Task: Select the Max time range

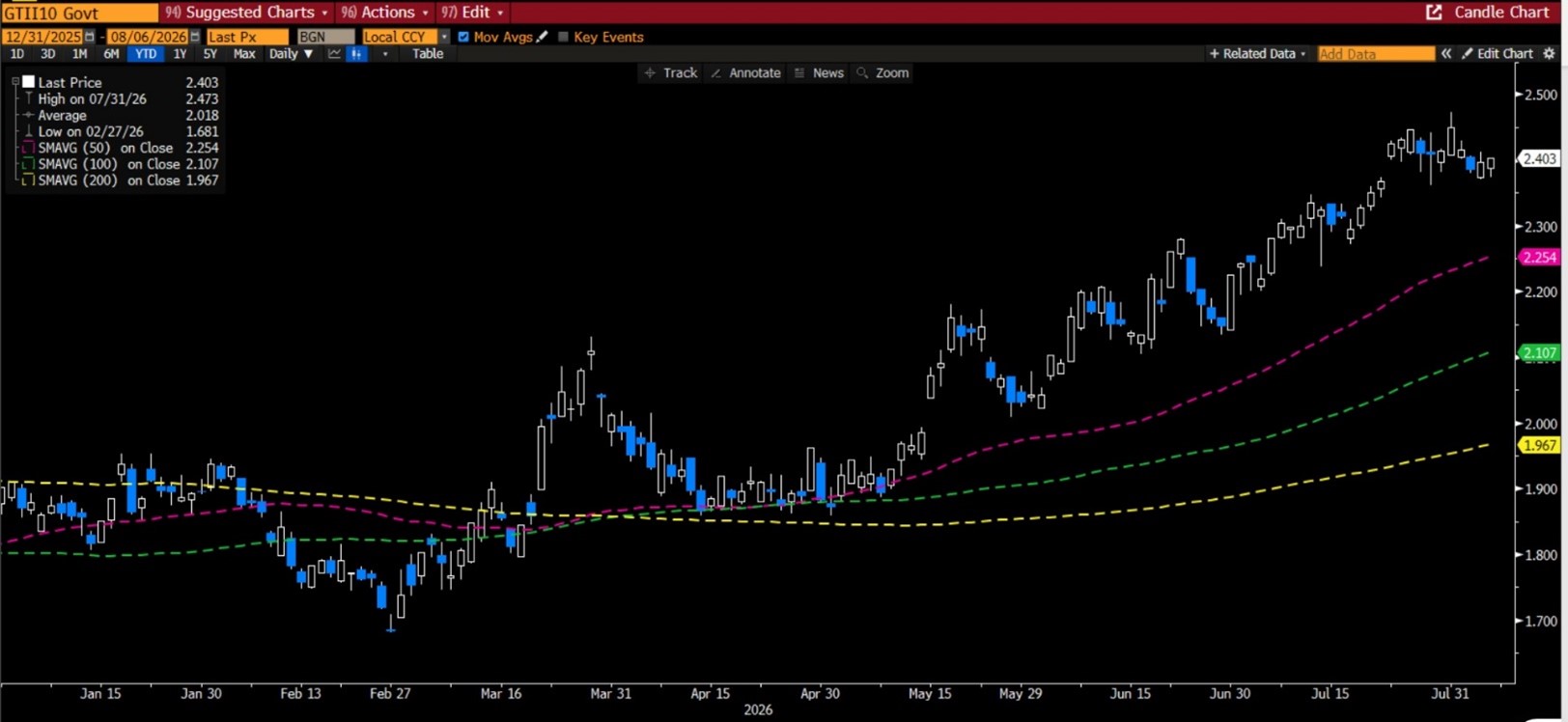Action: [x=244, y=54]
